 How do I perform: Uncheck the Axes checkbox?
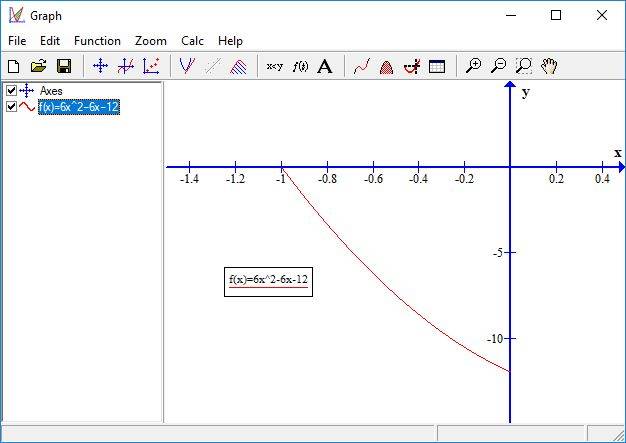pyautogui.click(x=11, y=91)
